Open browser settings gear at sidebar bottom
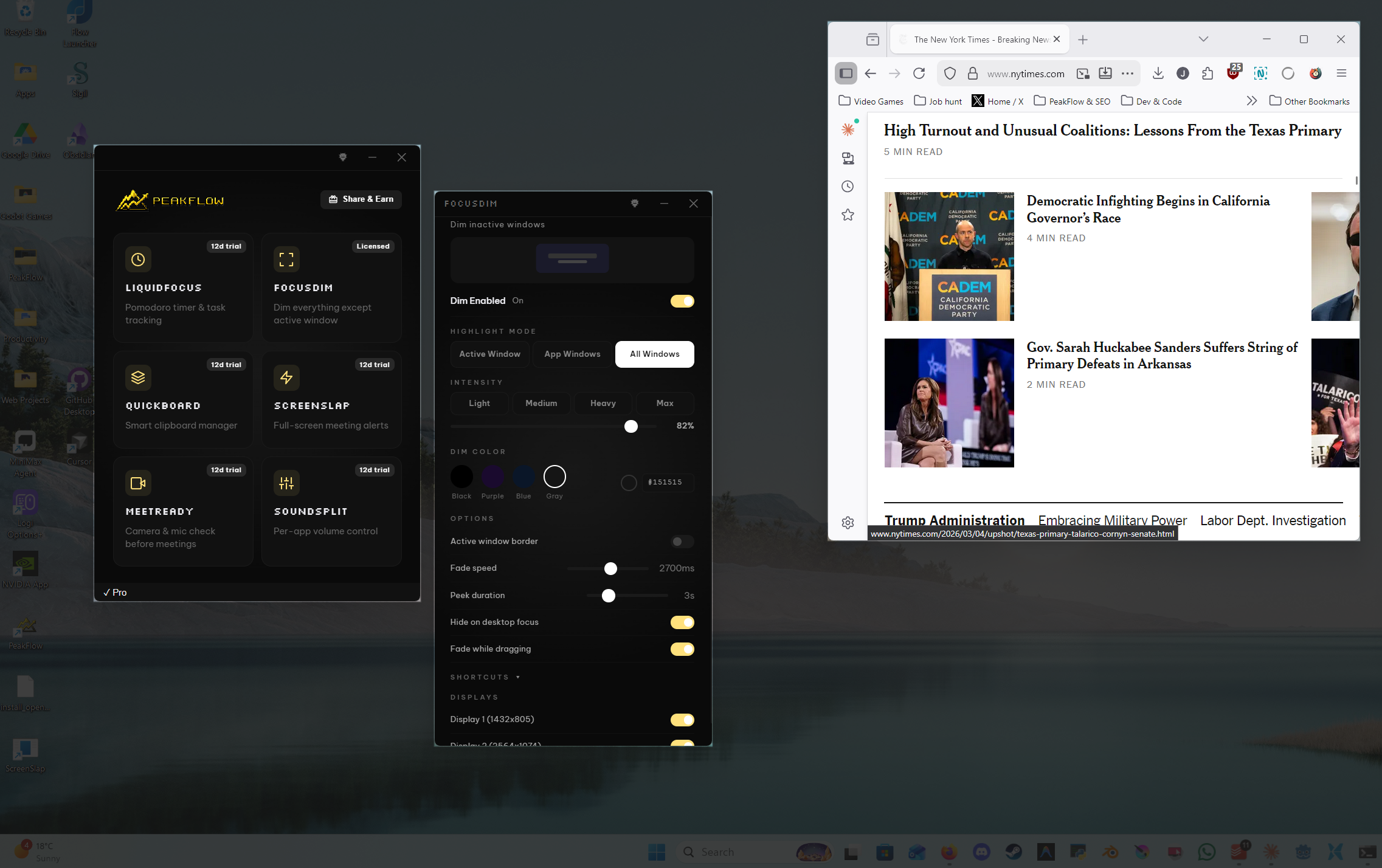The height and width of the screenshot is (868, 1382). pos(848,523)
